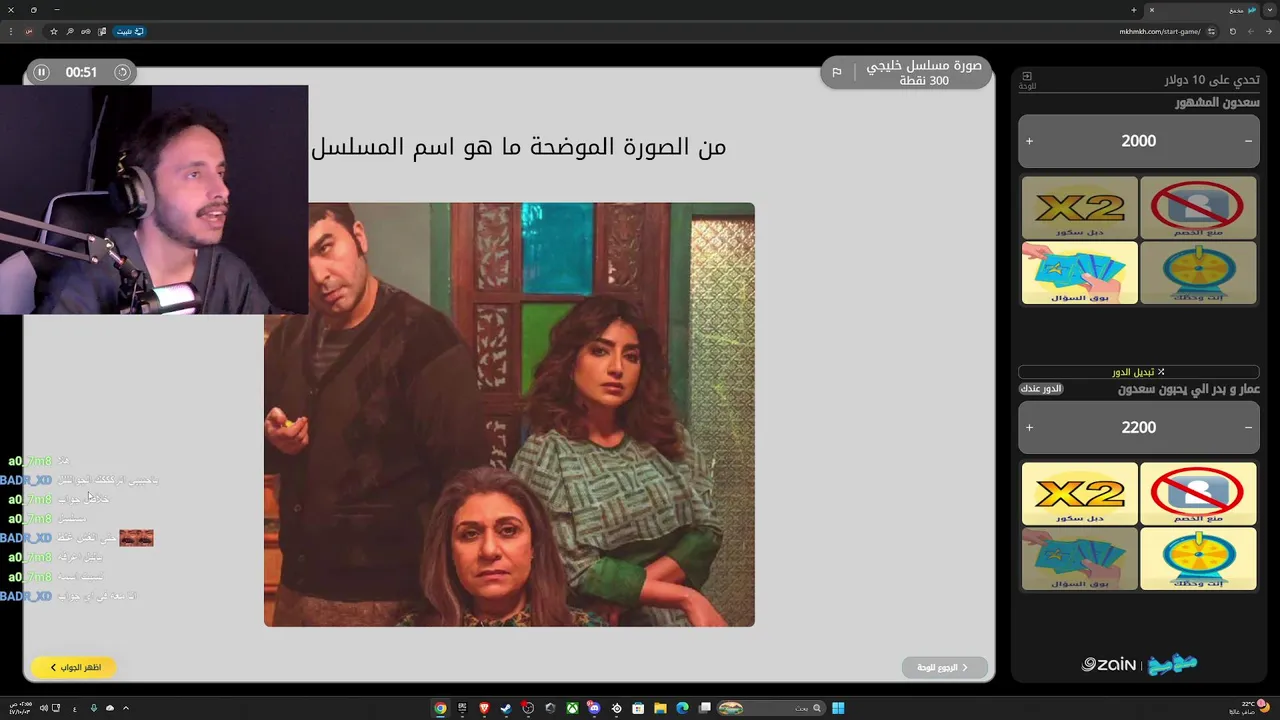Open the browser profile avatar
The width and height of the screenshot is (1280, 720).
(x=28, y=31)
